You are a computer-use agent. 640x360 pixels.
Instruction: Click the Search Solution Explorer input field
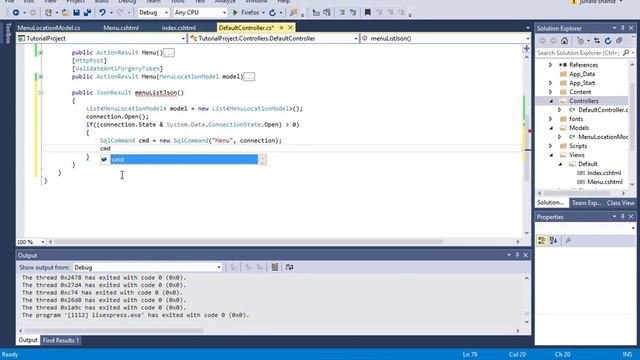(x=578, y=53)
